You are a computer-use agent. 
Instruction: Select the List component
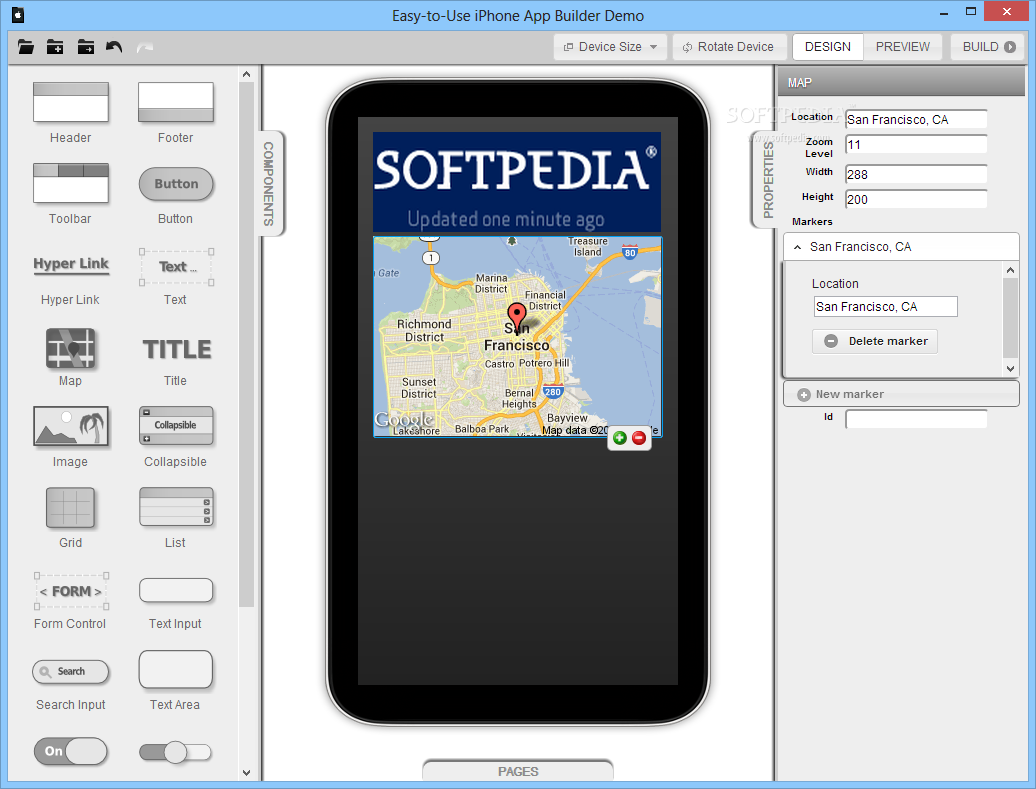(176, 517)
